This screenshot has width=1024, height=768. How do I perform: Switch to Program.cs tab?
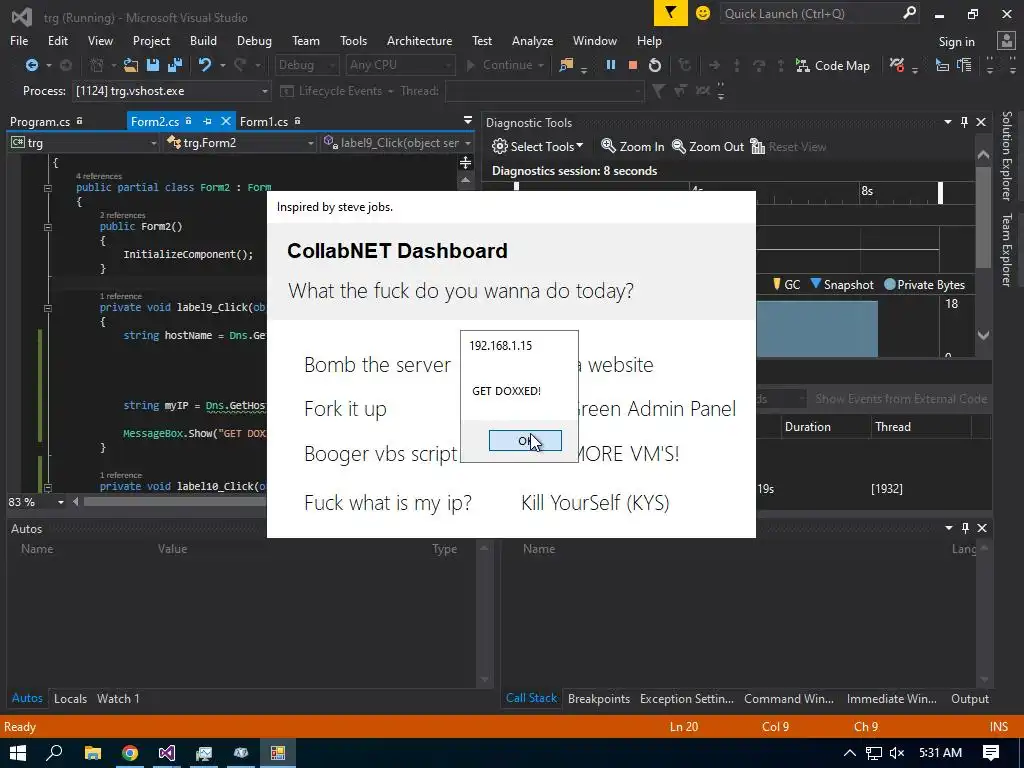40,121
